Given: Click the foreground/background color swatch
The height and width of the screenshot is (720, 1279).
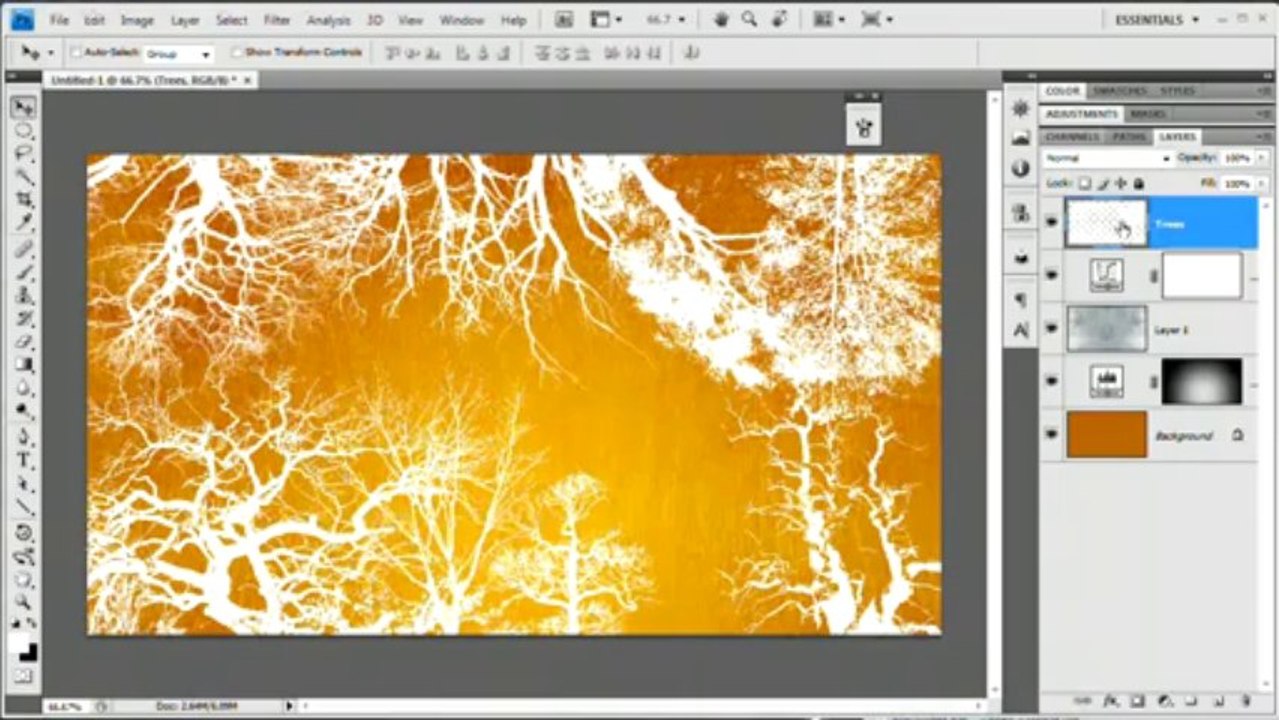Looking at the screenshot, I should pyautogui.click(x=24, y=647).
